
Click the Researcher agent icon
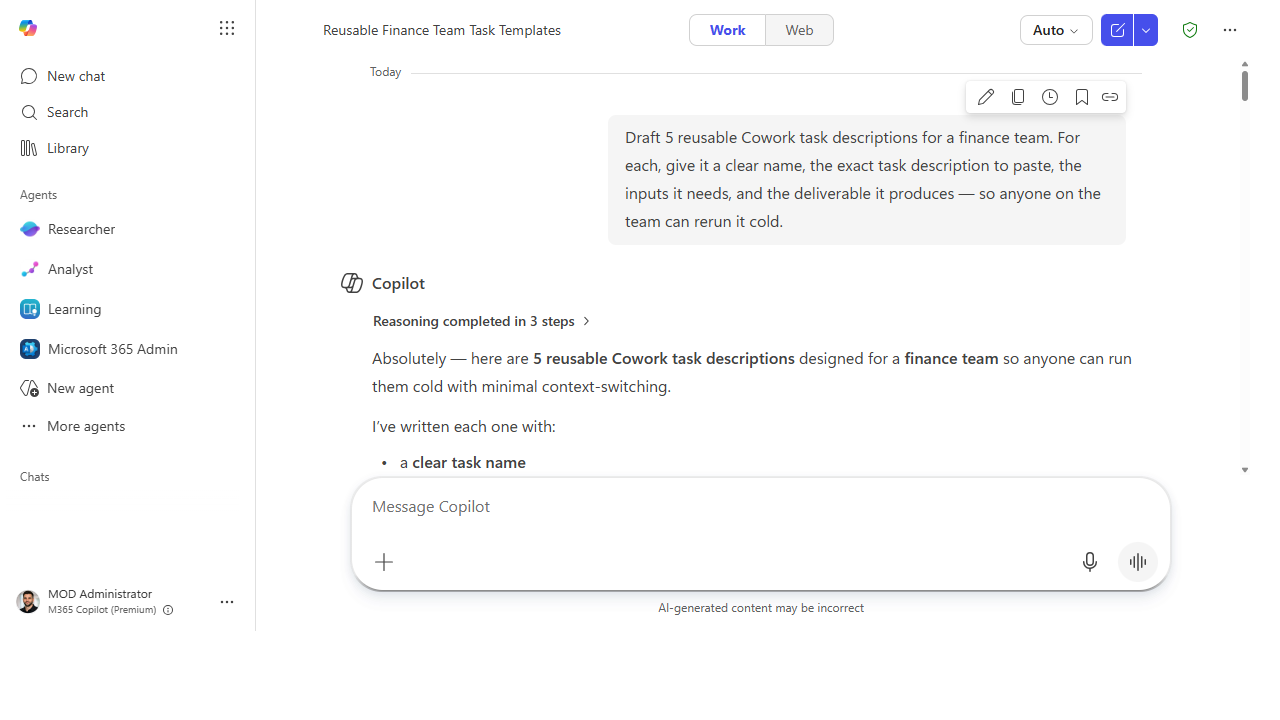coord(30,229)
